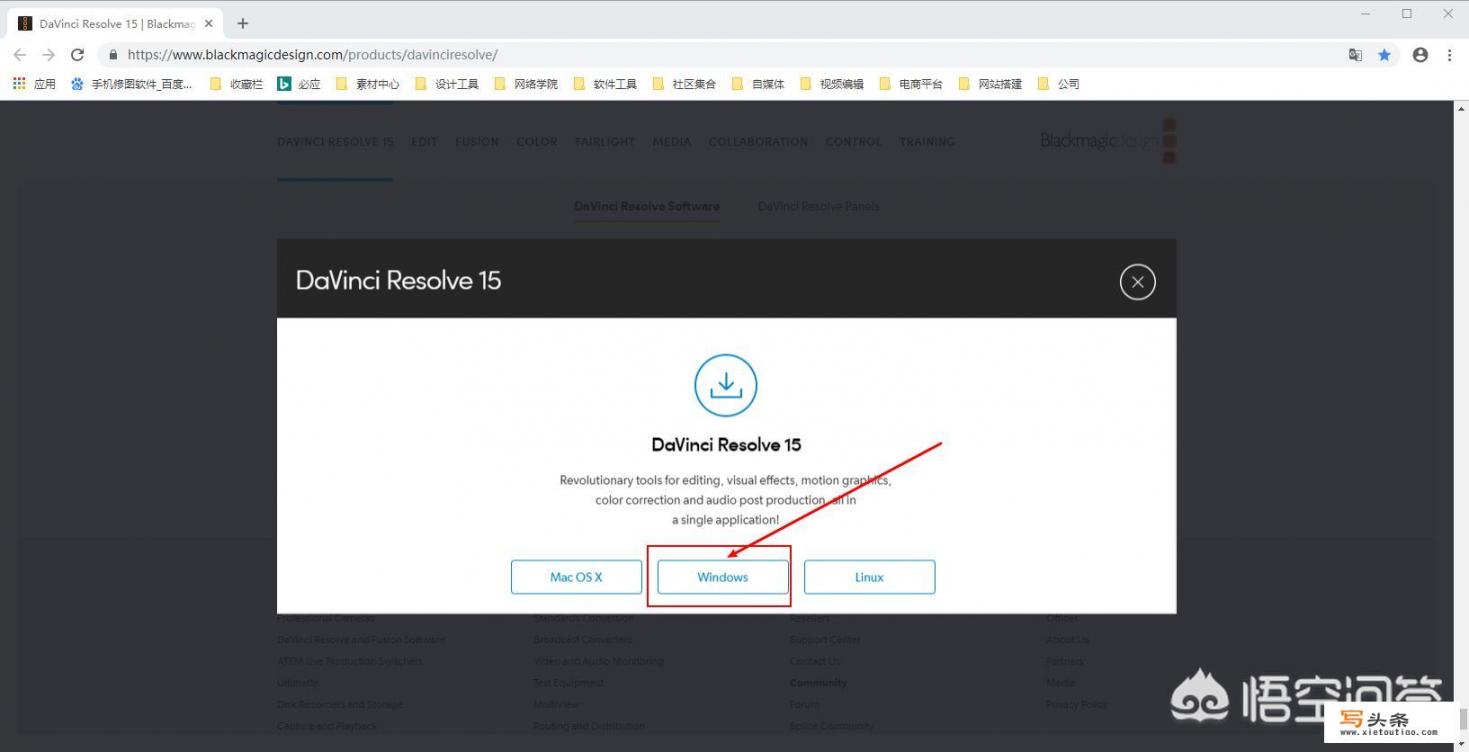Open the 素材中心 bookmark folder
1469x752 pixels.
(367, 84)
